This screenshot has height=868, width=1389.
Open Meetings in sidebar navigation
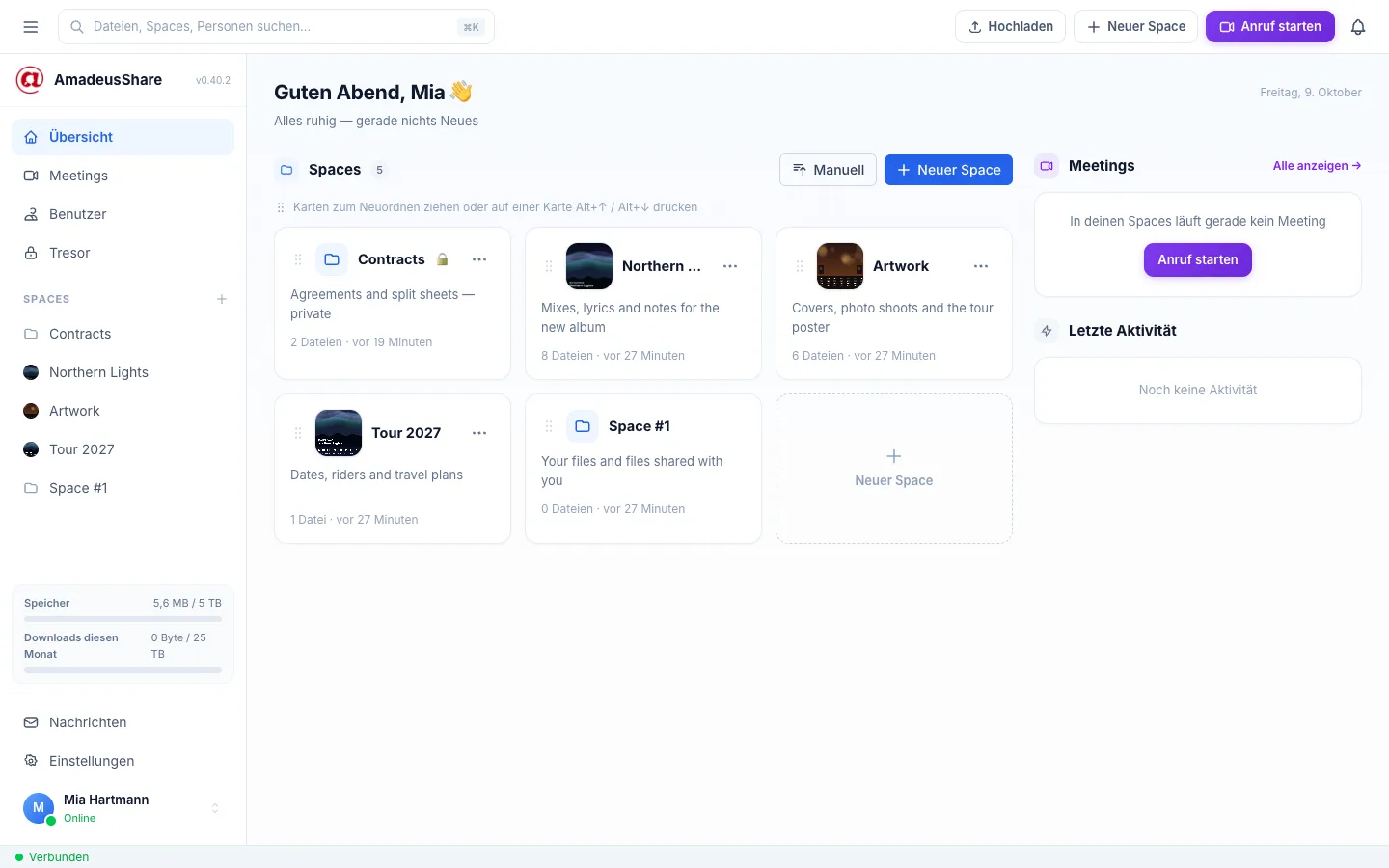coord(123,176)
